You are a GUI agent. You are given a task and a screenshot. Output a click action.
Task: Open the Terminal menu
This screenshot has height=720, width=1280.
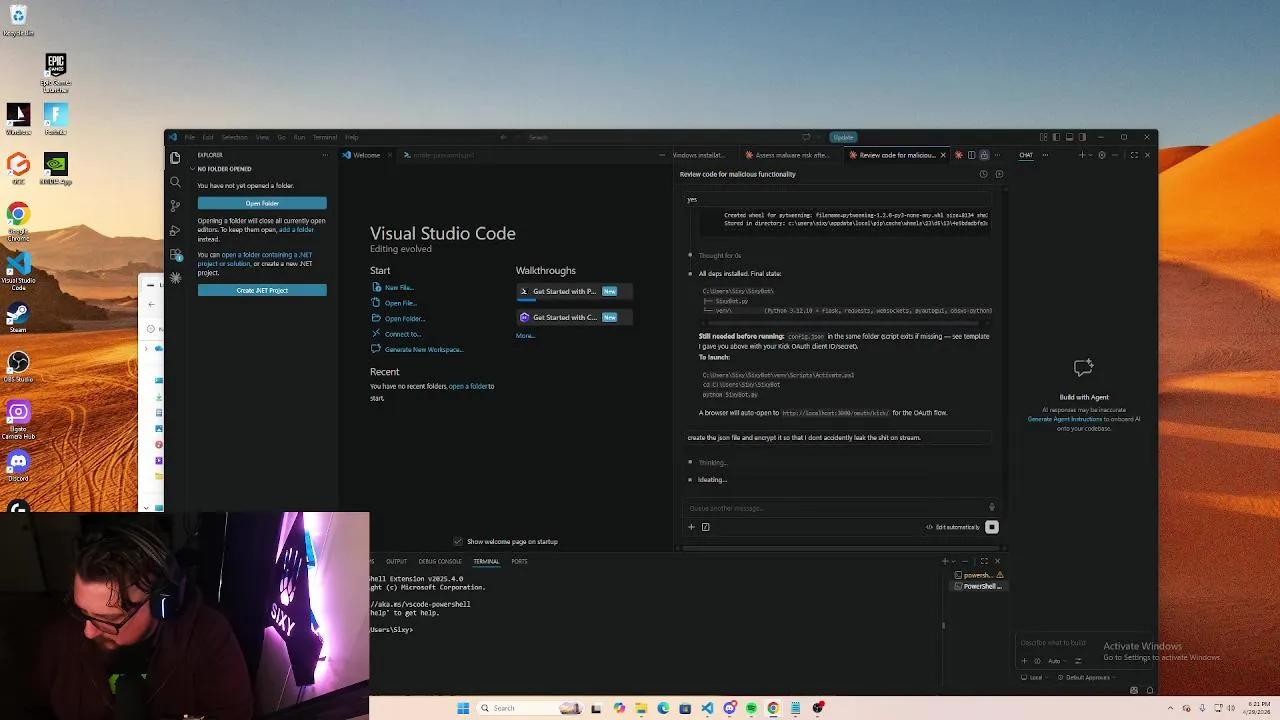[x=324, y=137]
